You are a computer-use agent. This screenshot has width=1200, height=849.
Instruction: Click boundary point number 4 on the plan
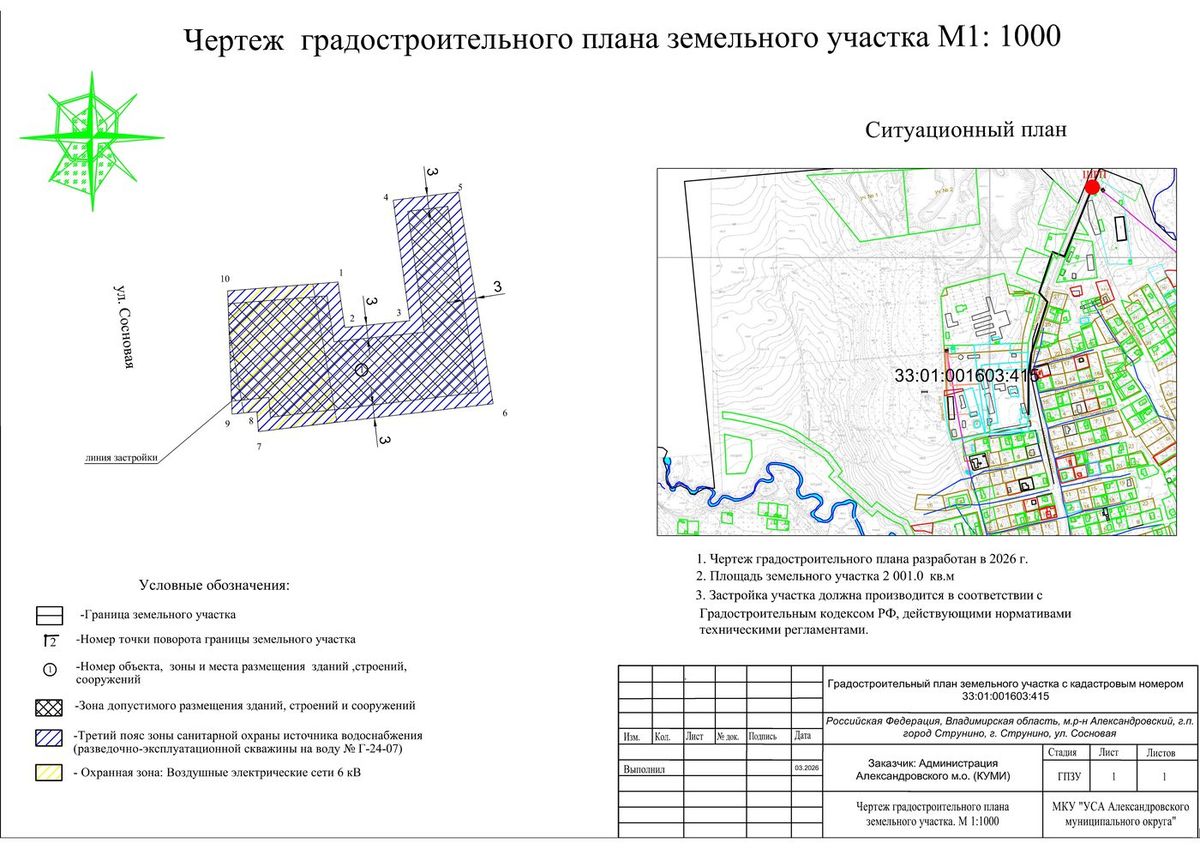click(386, 198)
